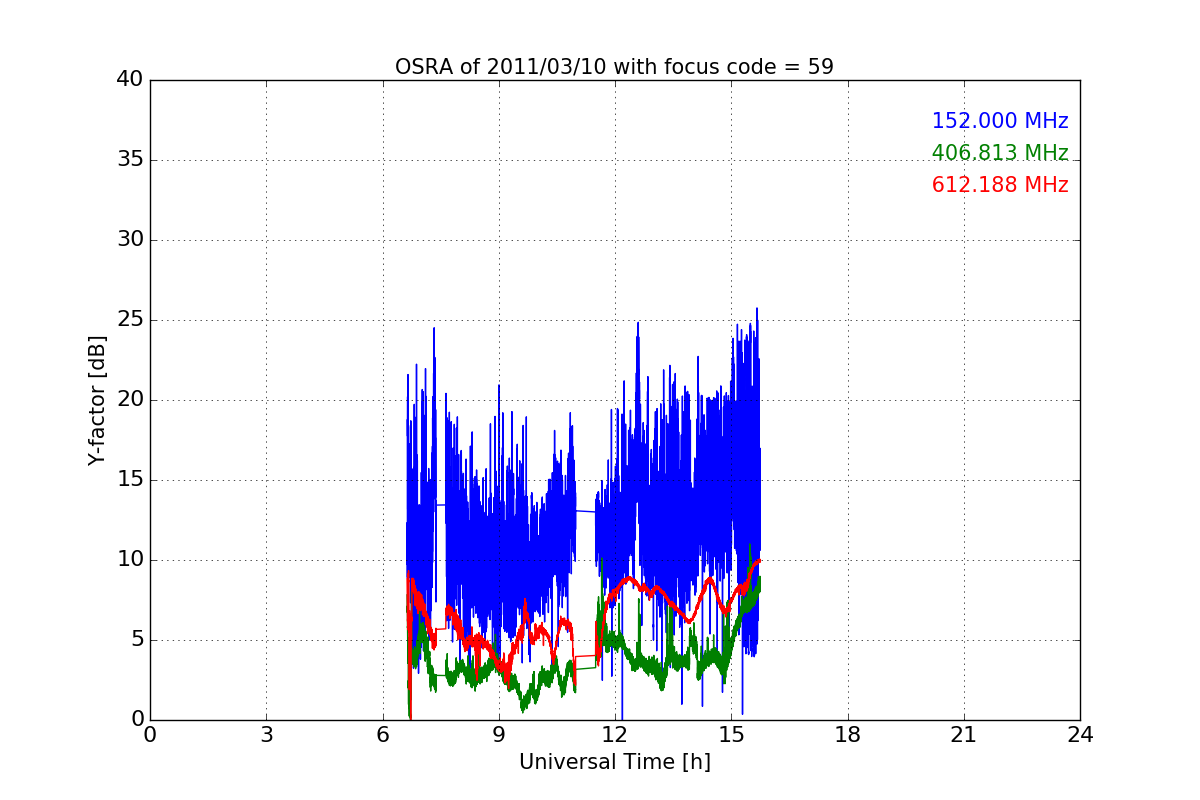The image size is (1200, 800).
Task: Click x-axis tick label 15
Action: pos(731,734)
